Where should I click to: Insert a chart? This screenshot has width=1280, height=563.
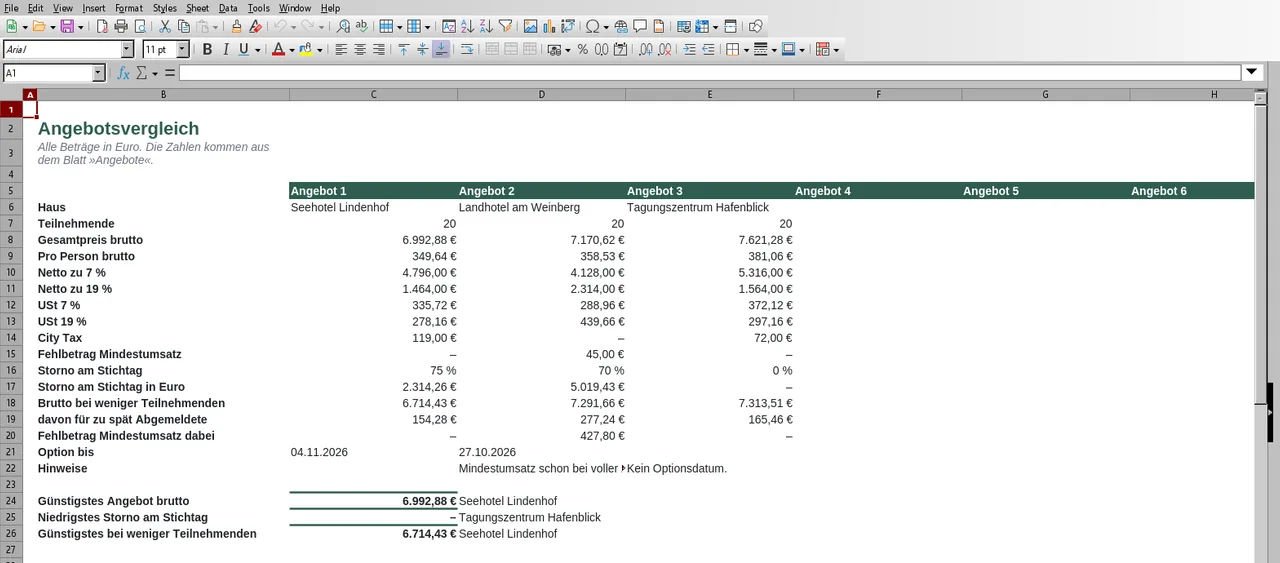(x=549, y=26)
